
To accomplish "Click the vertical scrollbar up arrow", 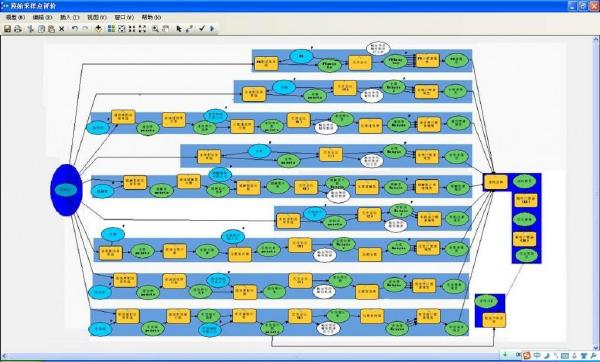I will coord(596,39).
